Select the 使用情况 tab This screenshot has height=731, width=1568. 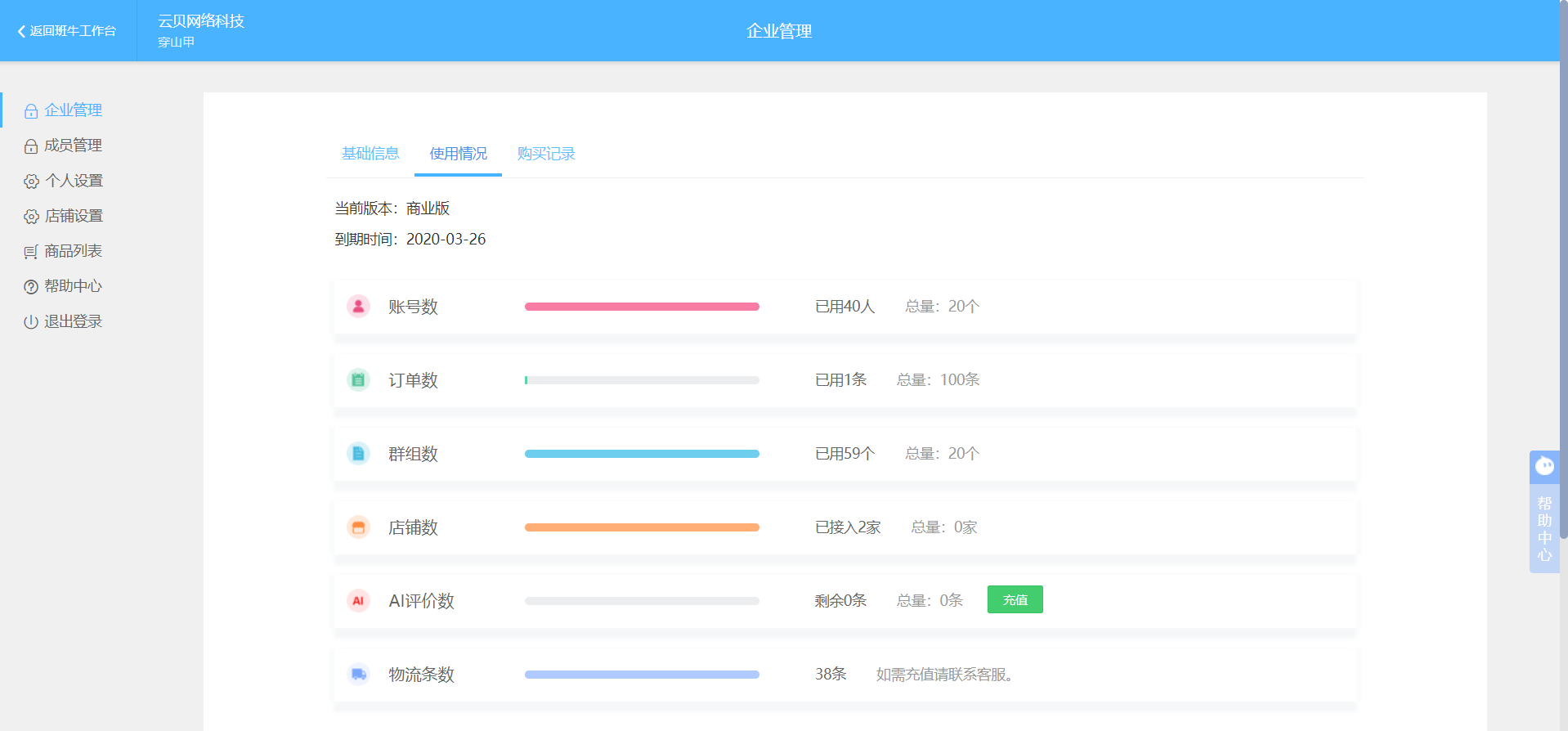click(x=458, y=154)
